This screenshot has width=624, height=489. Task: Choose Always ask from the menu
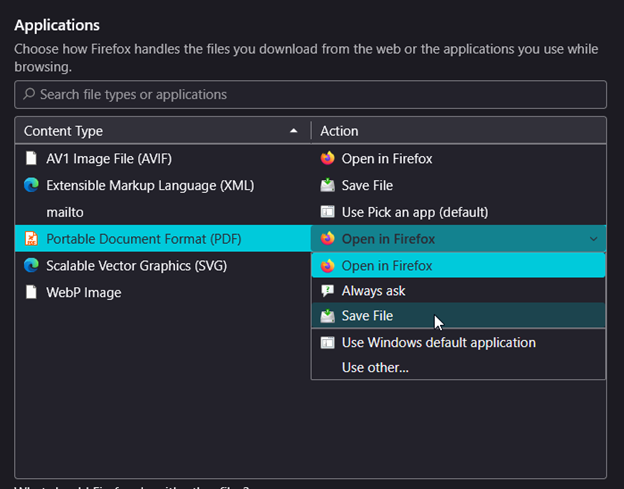458,291
